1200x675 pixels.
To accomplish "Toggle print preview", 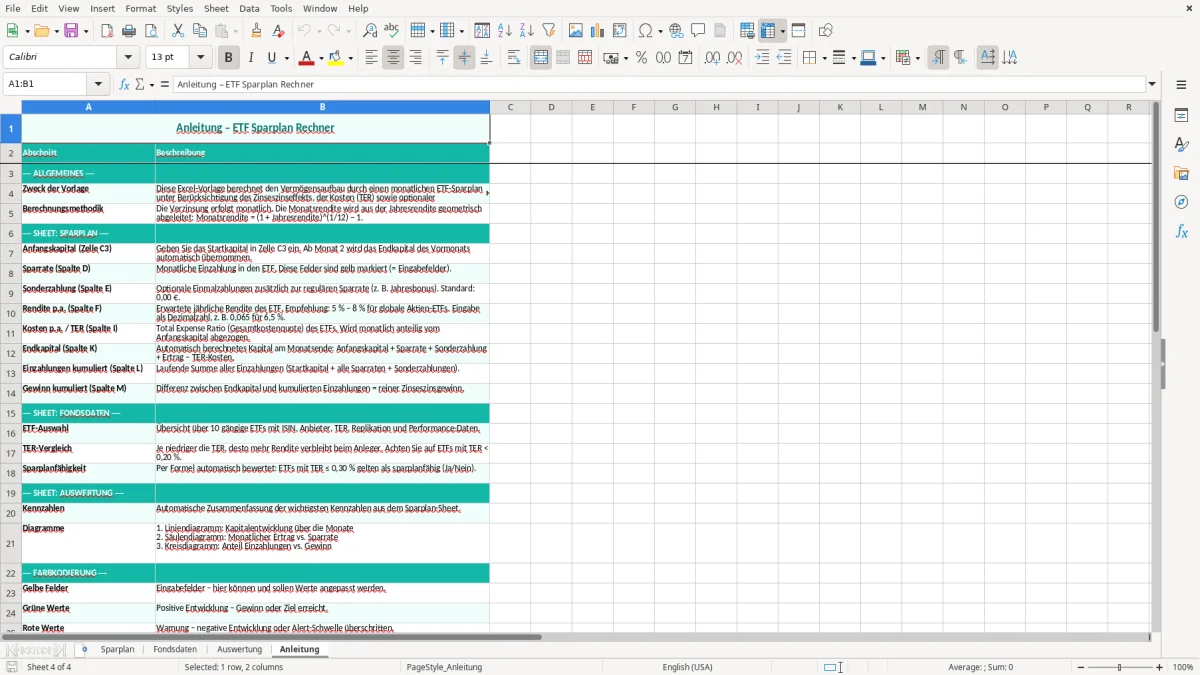I will [x=151, y=31].
